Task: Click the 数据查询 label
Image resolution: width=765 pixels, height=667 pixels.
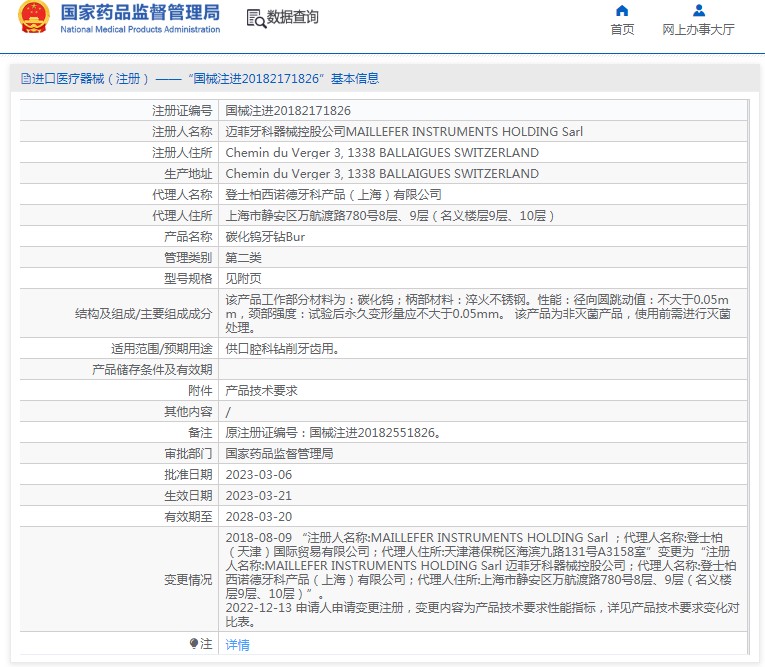Action: click(292, 17)
